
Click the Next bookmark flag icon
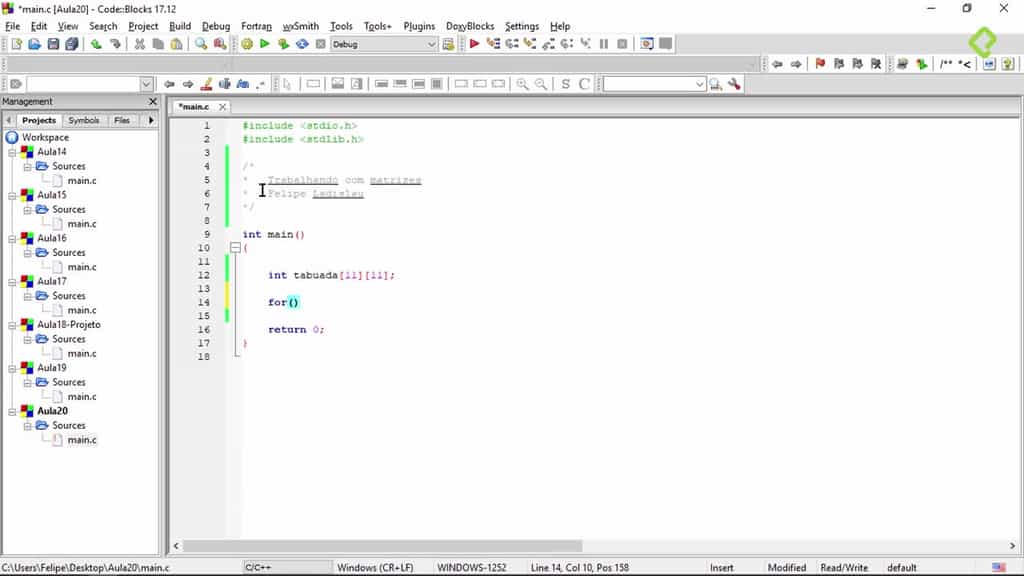(x=857, y=64)
